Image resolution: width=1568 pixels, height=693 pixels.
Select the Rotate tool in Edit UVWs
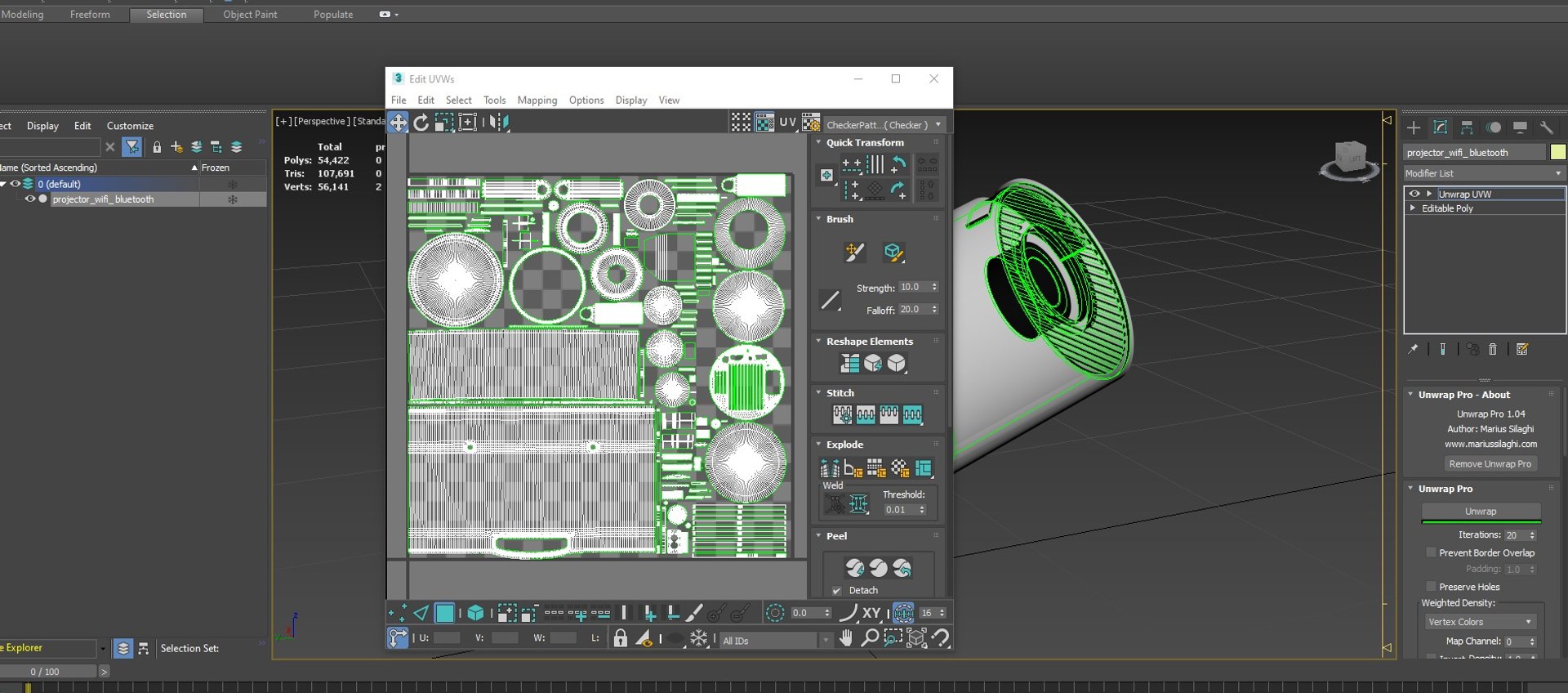coord(421,123)
